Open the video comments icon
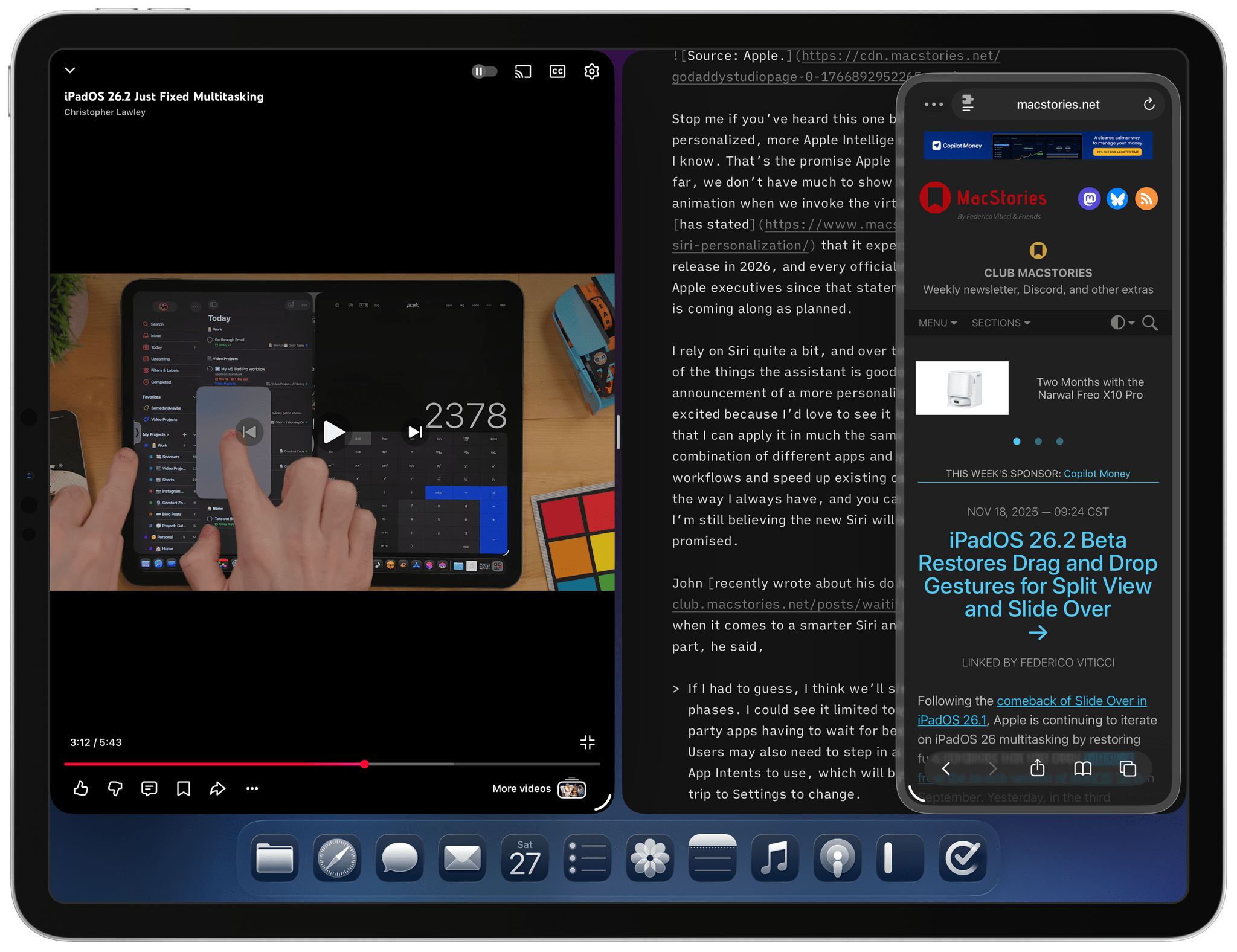The height and width of the screenshot is (952, 1237). coord(149,788)
